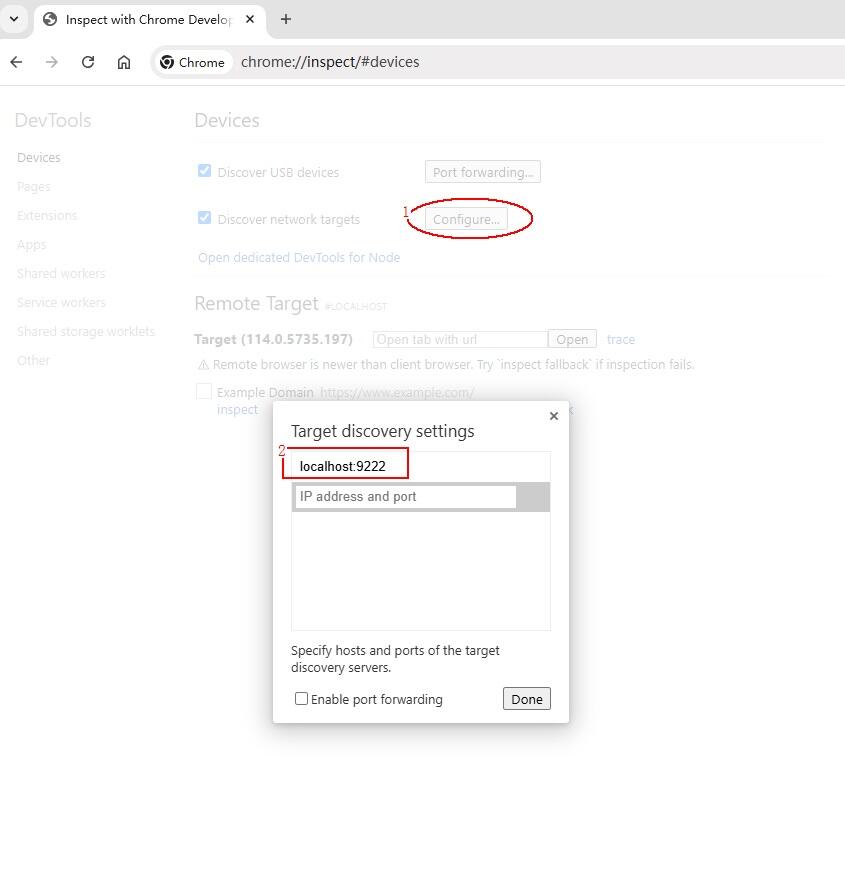Toggle Discover network targets checkbox
The width and height of the screenshot is (845, 883).
(205, 218)
